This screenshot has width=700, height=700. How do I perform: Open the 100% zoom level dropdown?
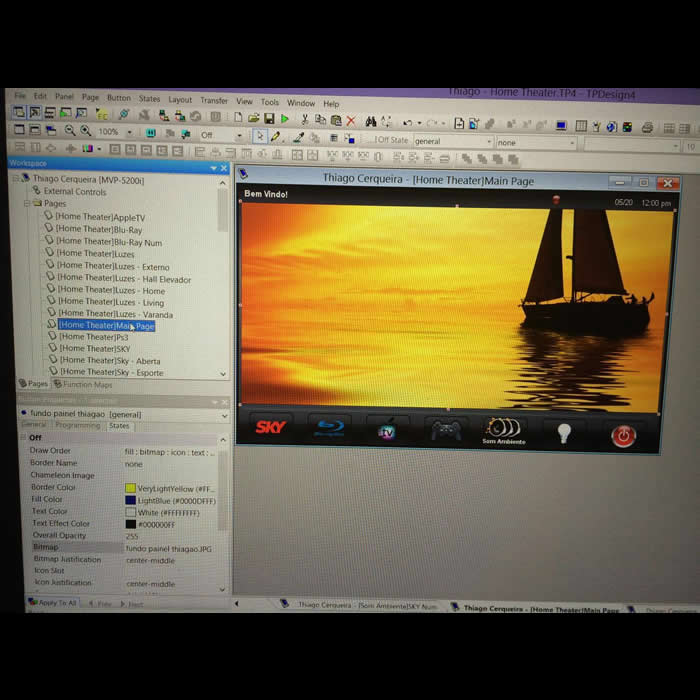129,132
